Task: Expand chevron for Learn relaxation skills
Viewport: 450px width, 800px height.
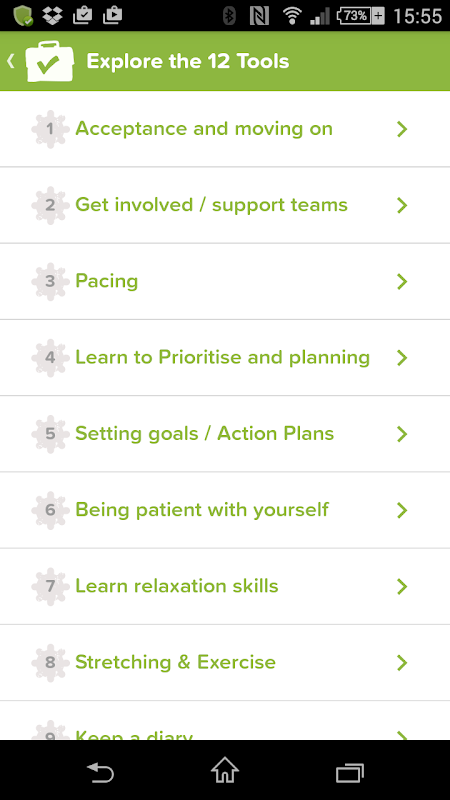Action: pos(402,586)
